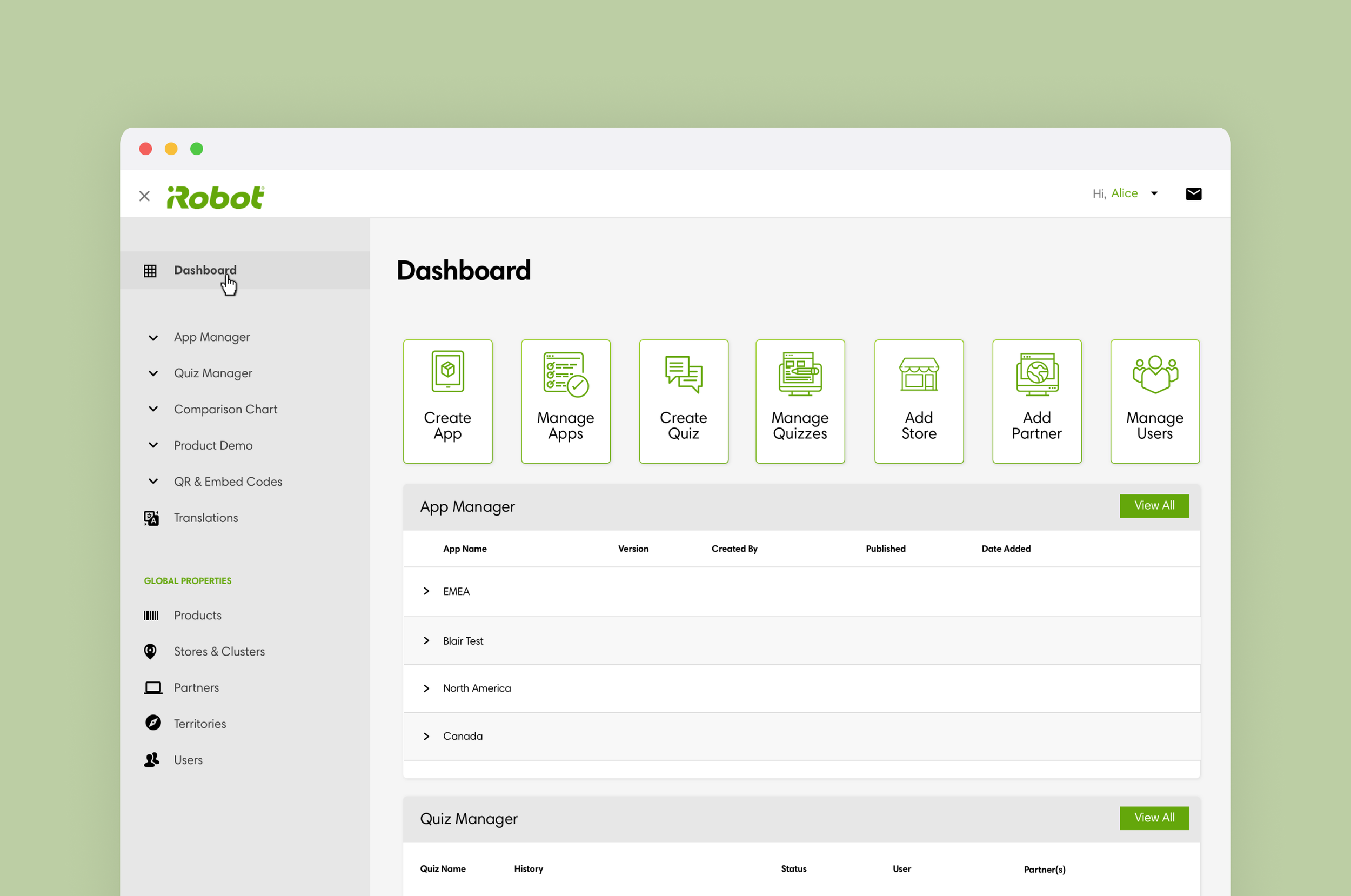Click the iRobot logo
This screenshot has height=896, width=1351.
[x=216, y=197]
